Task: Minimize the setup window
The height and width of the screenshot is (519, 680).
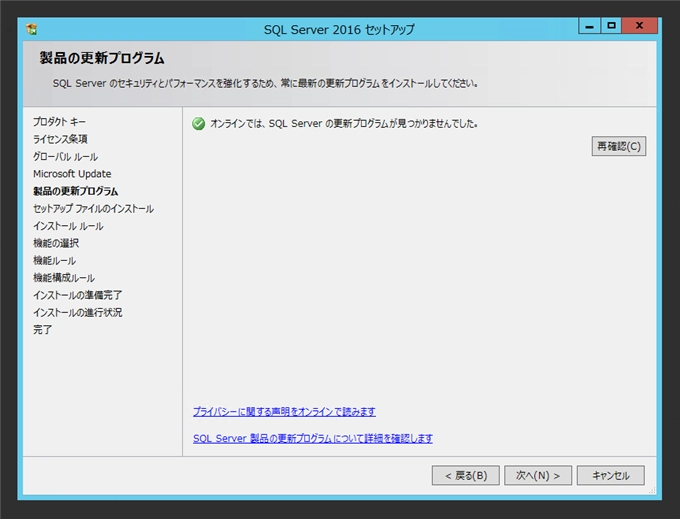Action: click(x=589, y=26)
